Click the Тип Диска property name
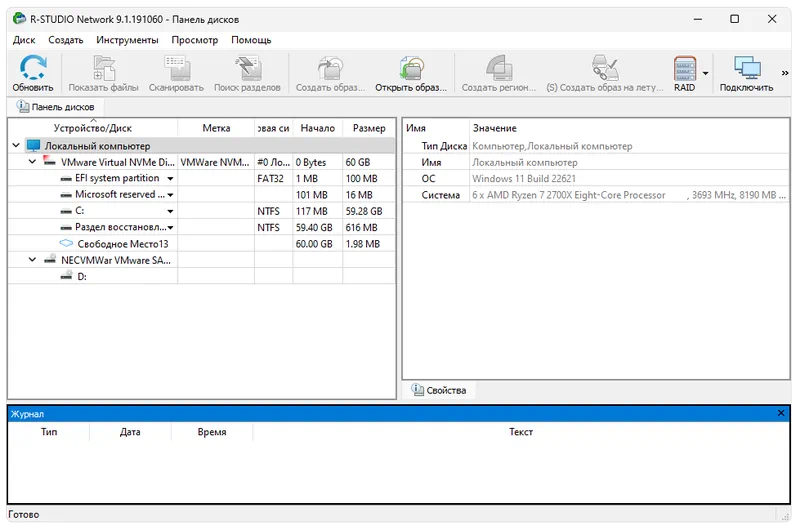The width and height of the screenshot is (800, 530). (x=444, y=146)
